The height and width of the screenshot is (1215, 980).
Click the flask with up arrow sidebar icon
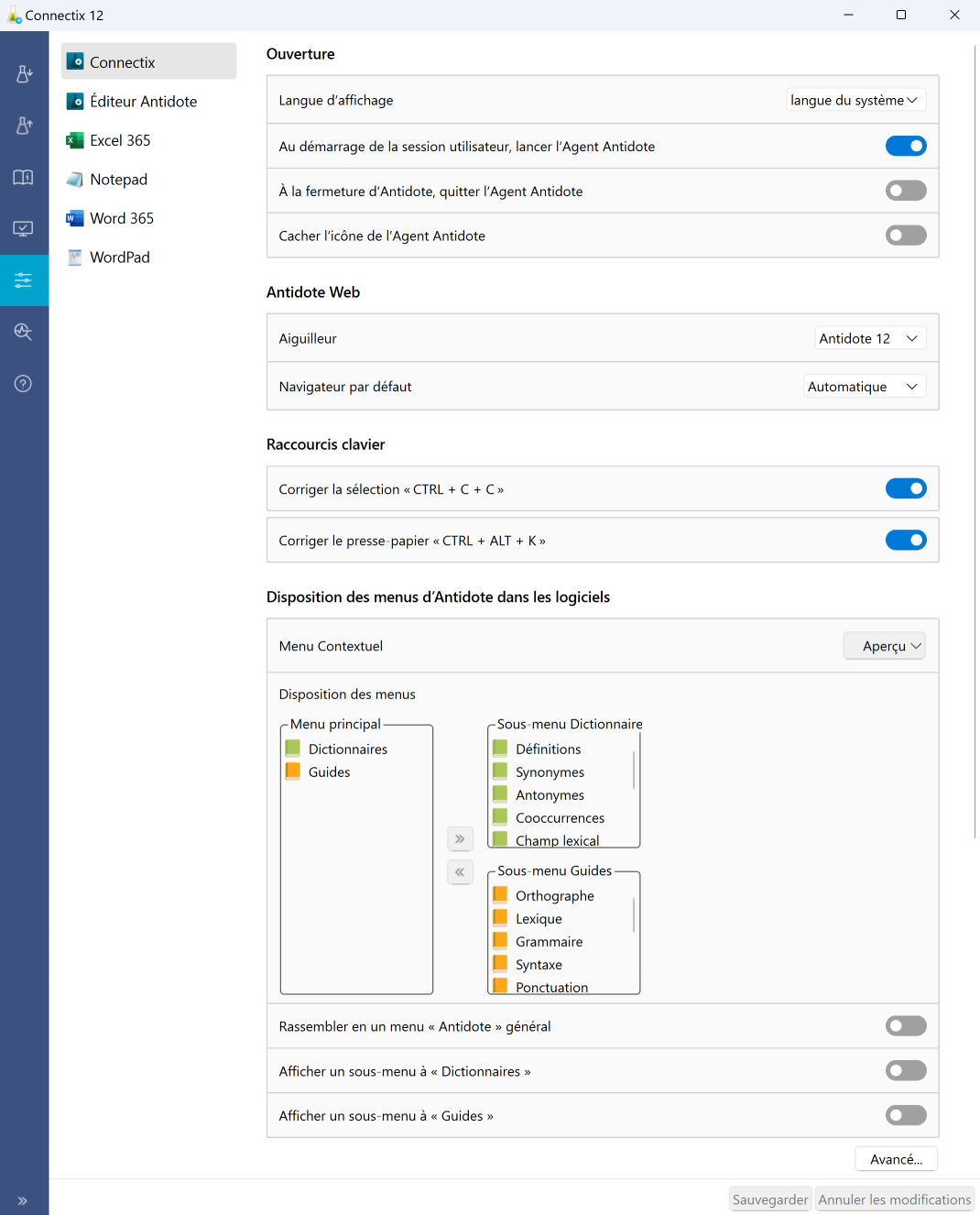(24, 126)
